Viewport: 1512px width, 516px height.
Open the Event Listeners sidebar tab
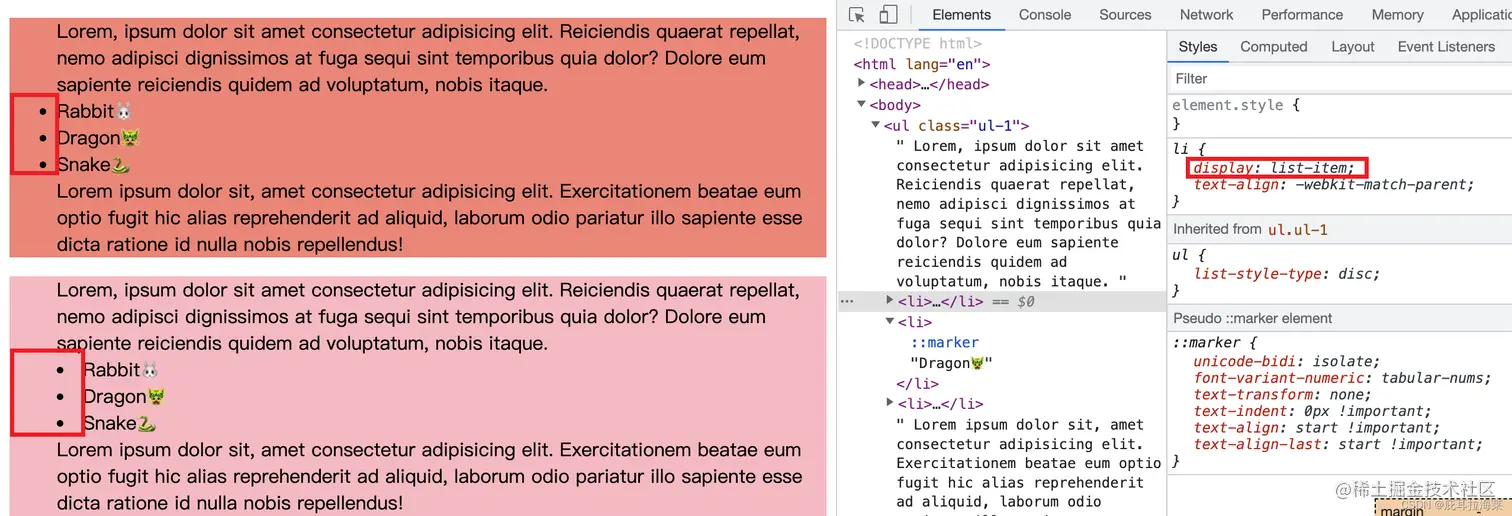(x=1446, y=47)
